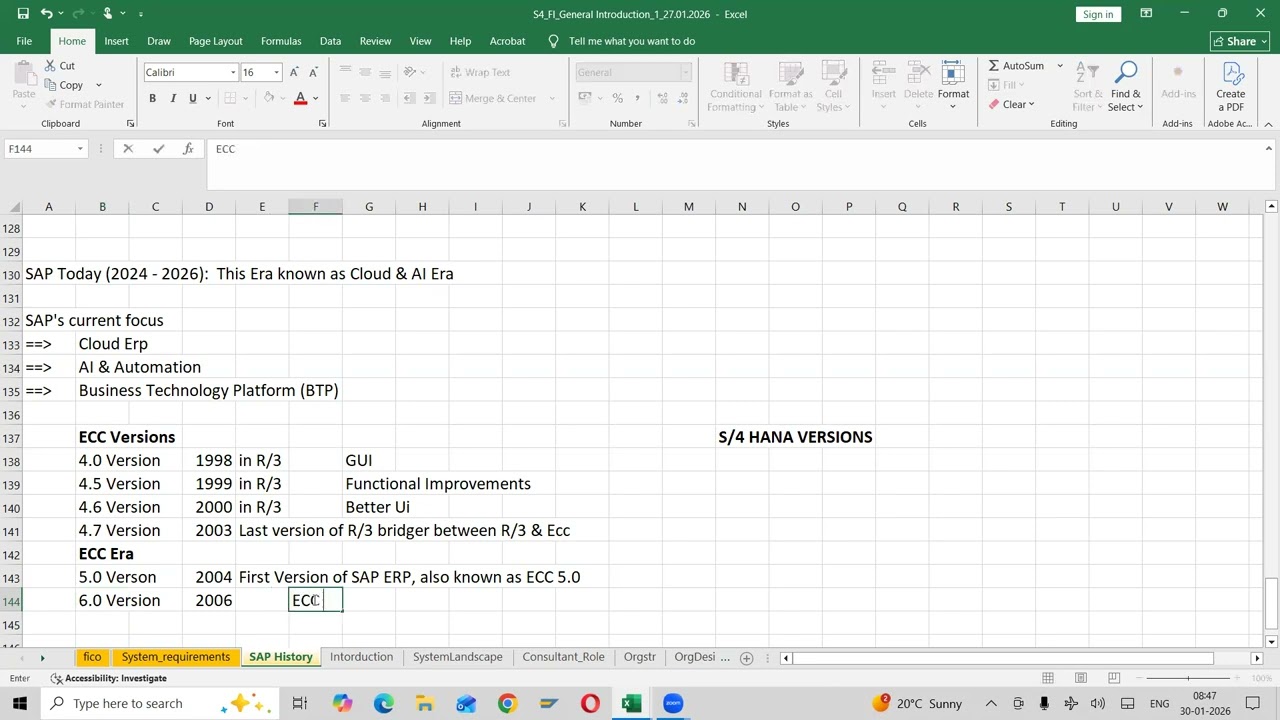Toggle Wrap Text
Screen dimensions: 1280x720
click(480, 72)
